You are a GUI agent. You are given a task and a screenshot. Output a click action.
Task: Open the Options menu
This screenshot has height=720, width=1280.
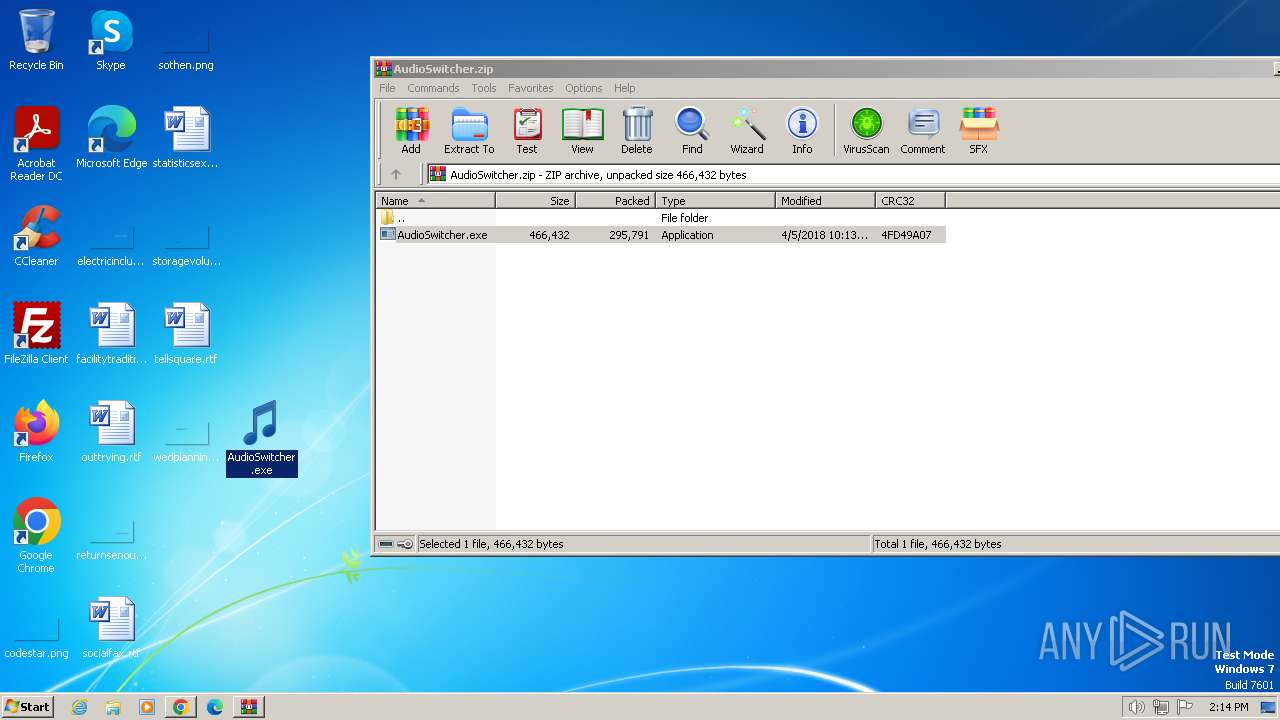(x=583, y=88)
